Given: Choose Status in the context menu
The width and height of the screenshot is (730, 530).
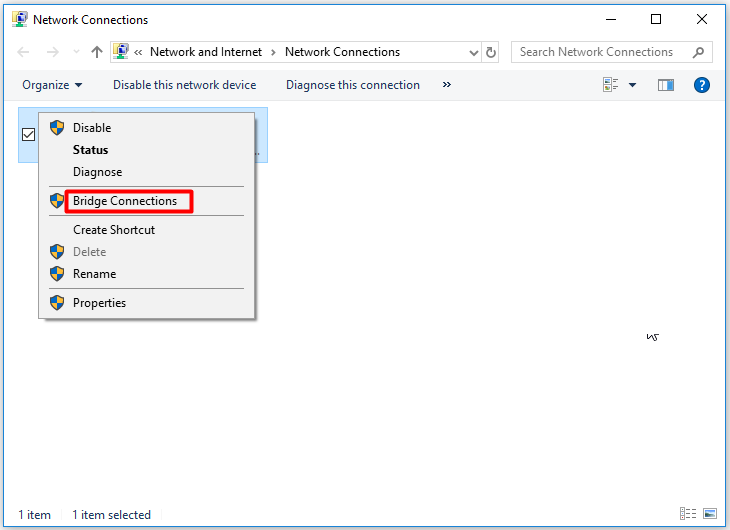Looking at the screenshot, I should pyautogui.click(x=147, y=149).
